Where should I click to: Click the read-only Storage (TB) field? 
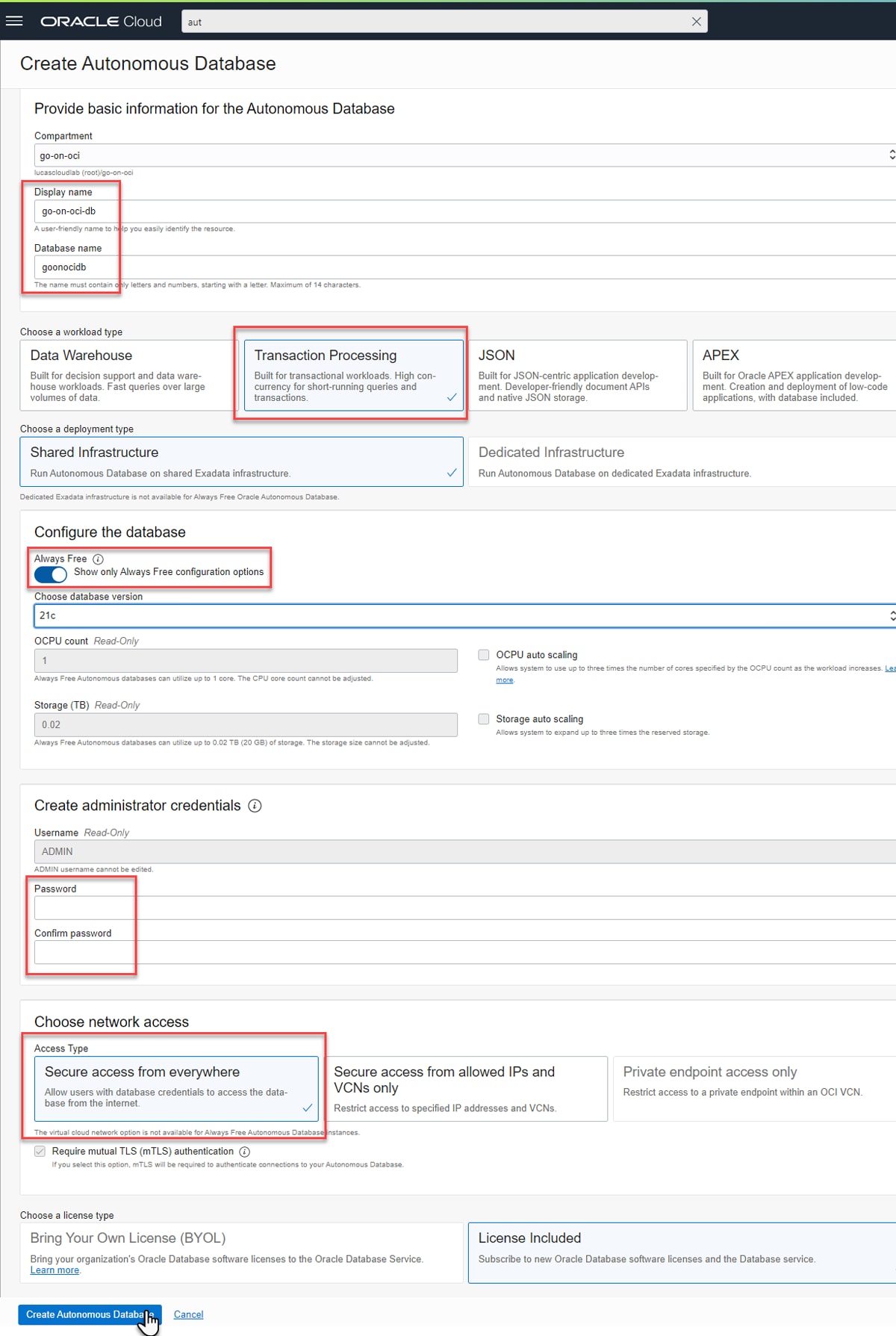246,725
